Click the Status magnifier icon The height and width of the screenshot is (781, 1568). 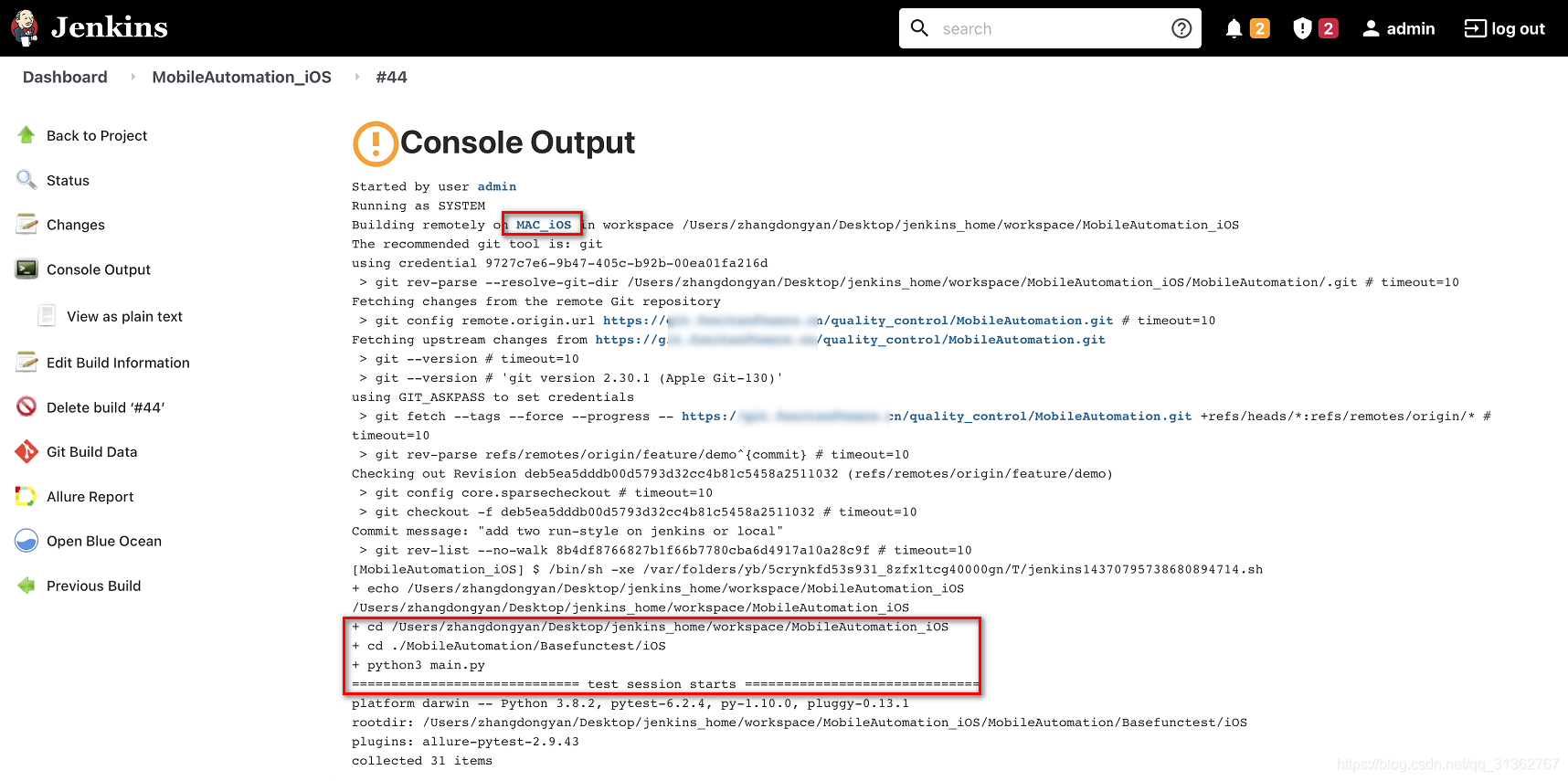[x=26, y=180]
